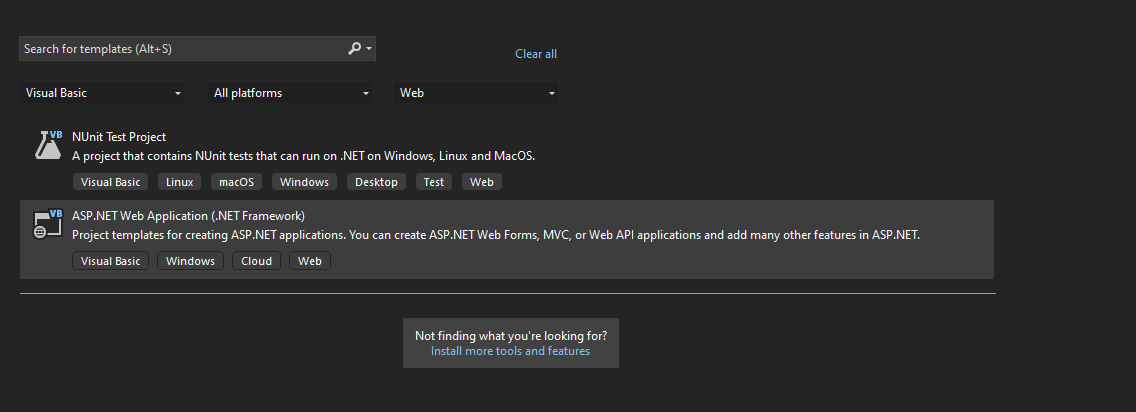Click the Linux tag under NUnit
Screen dimensions: 1136x412
[x=180, y=182]
